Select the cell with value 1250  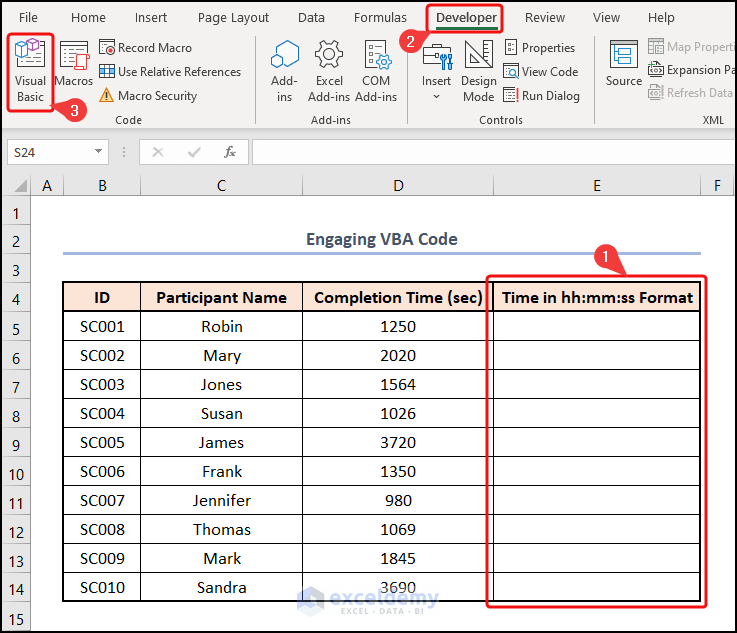tap(398, 327)
